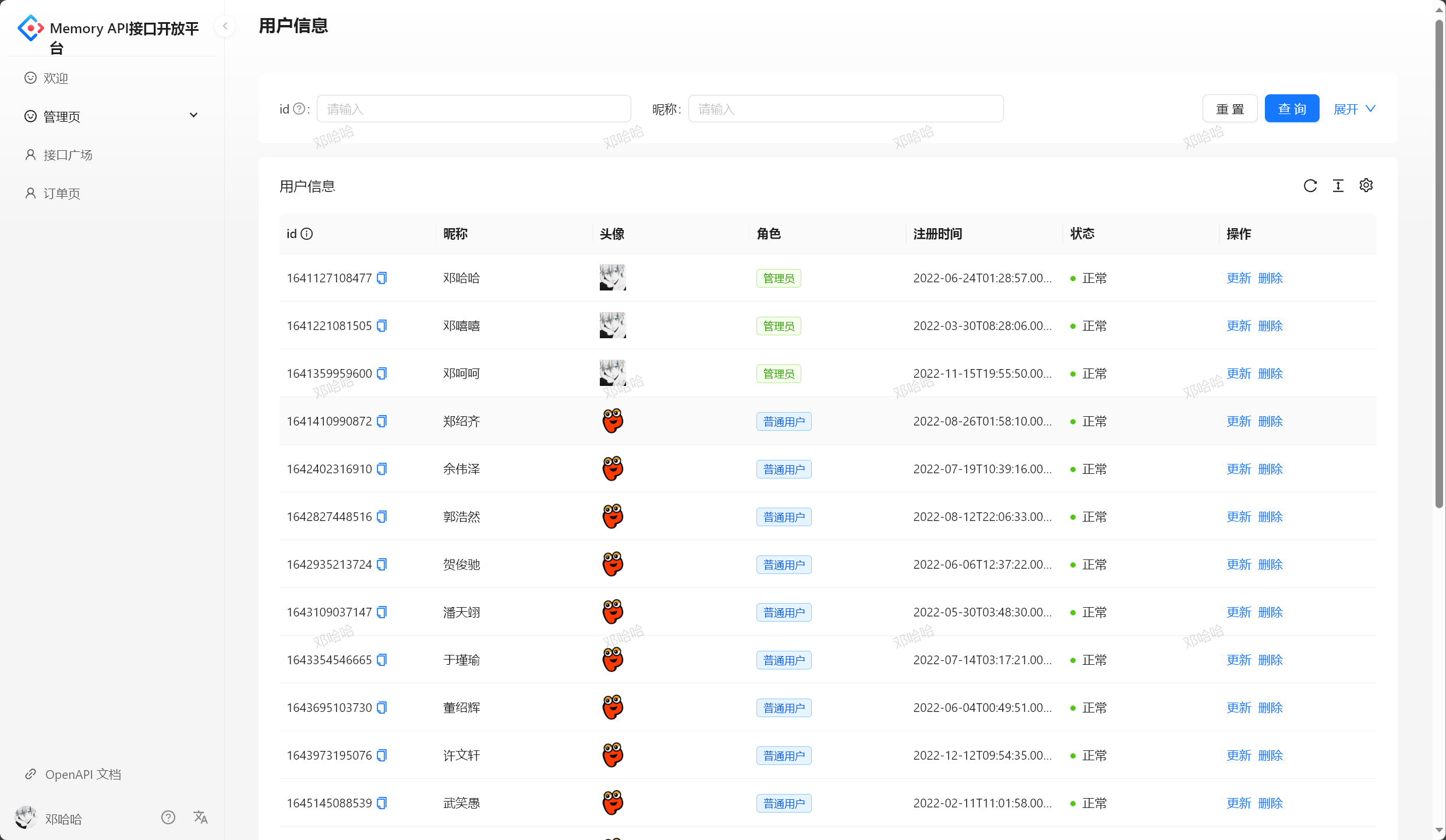Screen dimensions: 1446x840
Task: Click the info icon in id column header
Action: 307,234
